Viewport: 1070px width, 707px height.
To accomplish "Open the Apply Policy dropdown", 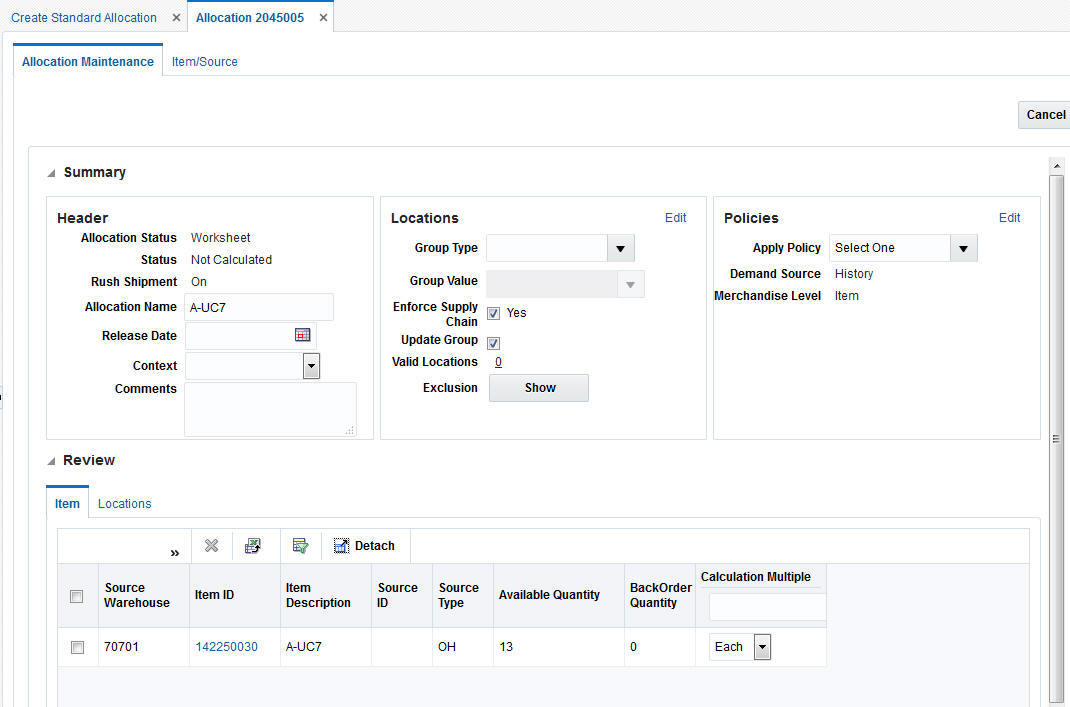I will tap(963, 247).
